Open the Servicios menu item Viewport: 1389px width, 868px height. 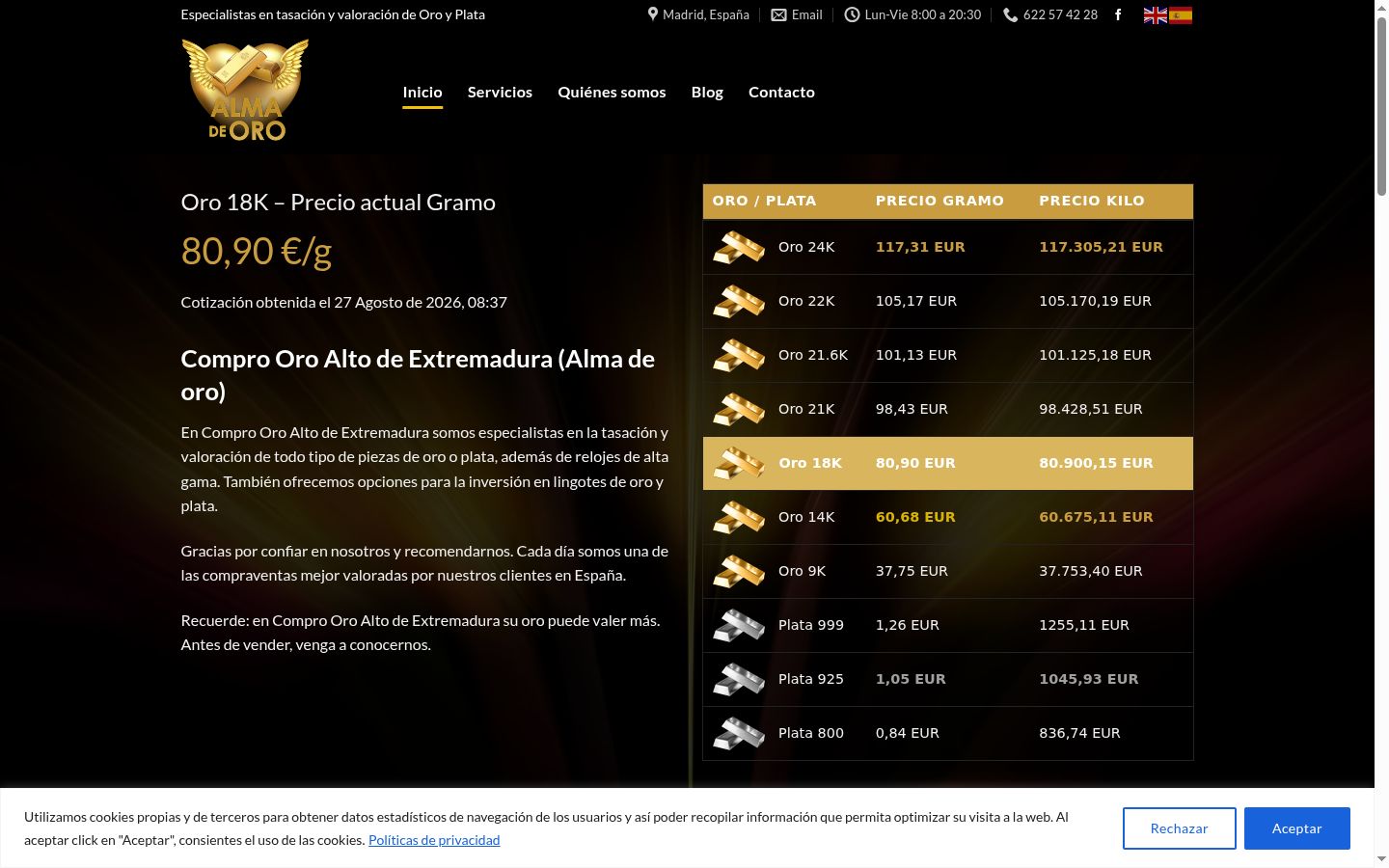pyautogui.click(x=500, y=92)
